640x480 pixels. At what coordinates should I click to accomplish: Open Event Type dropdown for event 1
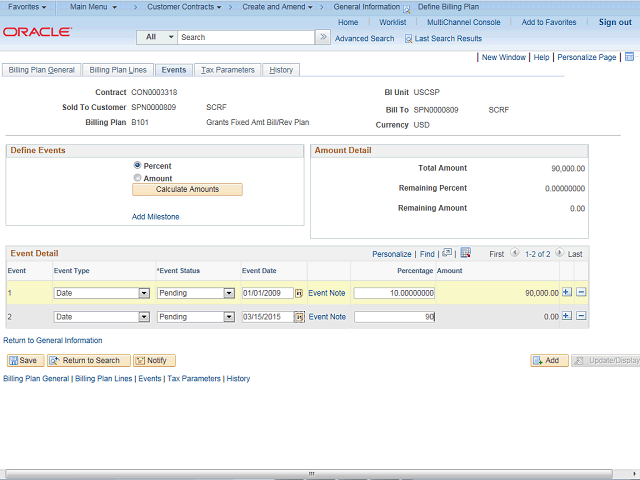tap(144, 293)
